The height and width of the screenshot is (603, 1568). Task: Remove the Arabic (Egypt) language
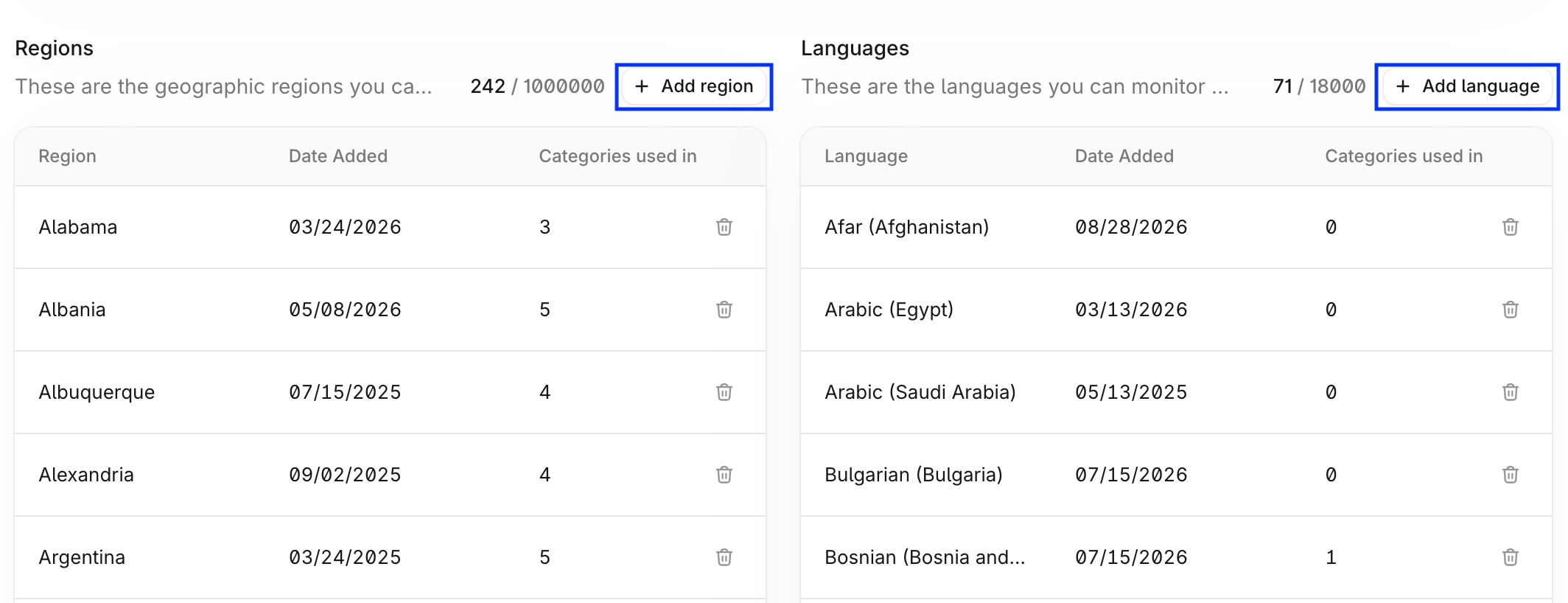(1511, 310)
